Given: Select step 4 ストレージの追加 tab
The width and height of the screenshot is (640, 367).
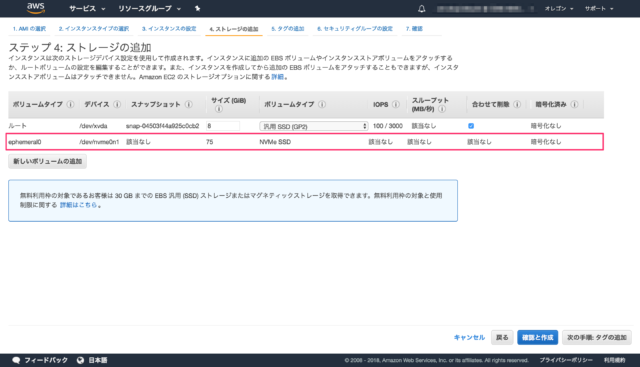Looking at the screenshot, I should tap(234, 29).
